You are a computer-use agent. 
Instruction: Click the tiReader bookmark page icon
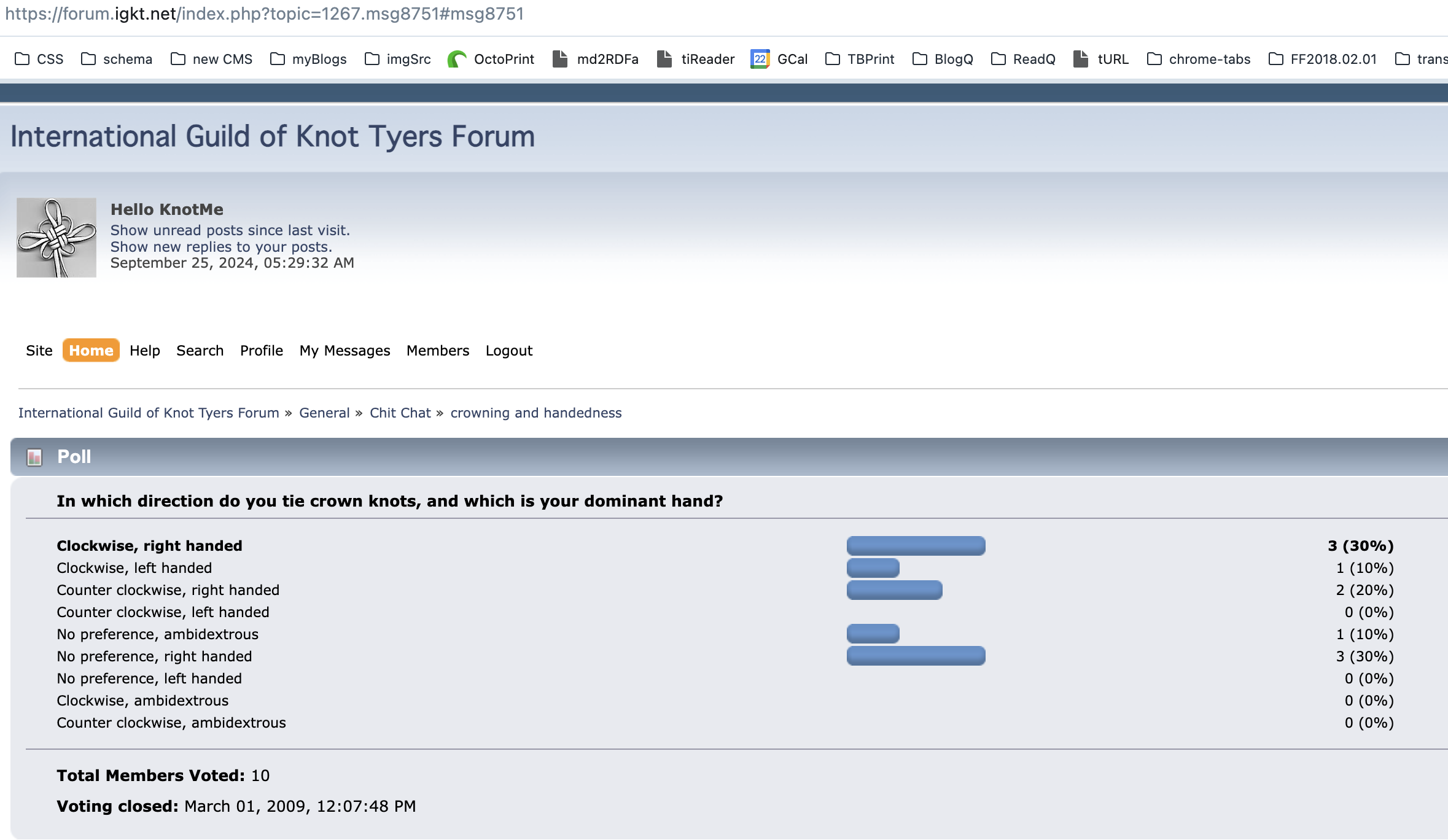pyautogui.click(x=664, y=59)
